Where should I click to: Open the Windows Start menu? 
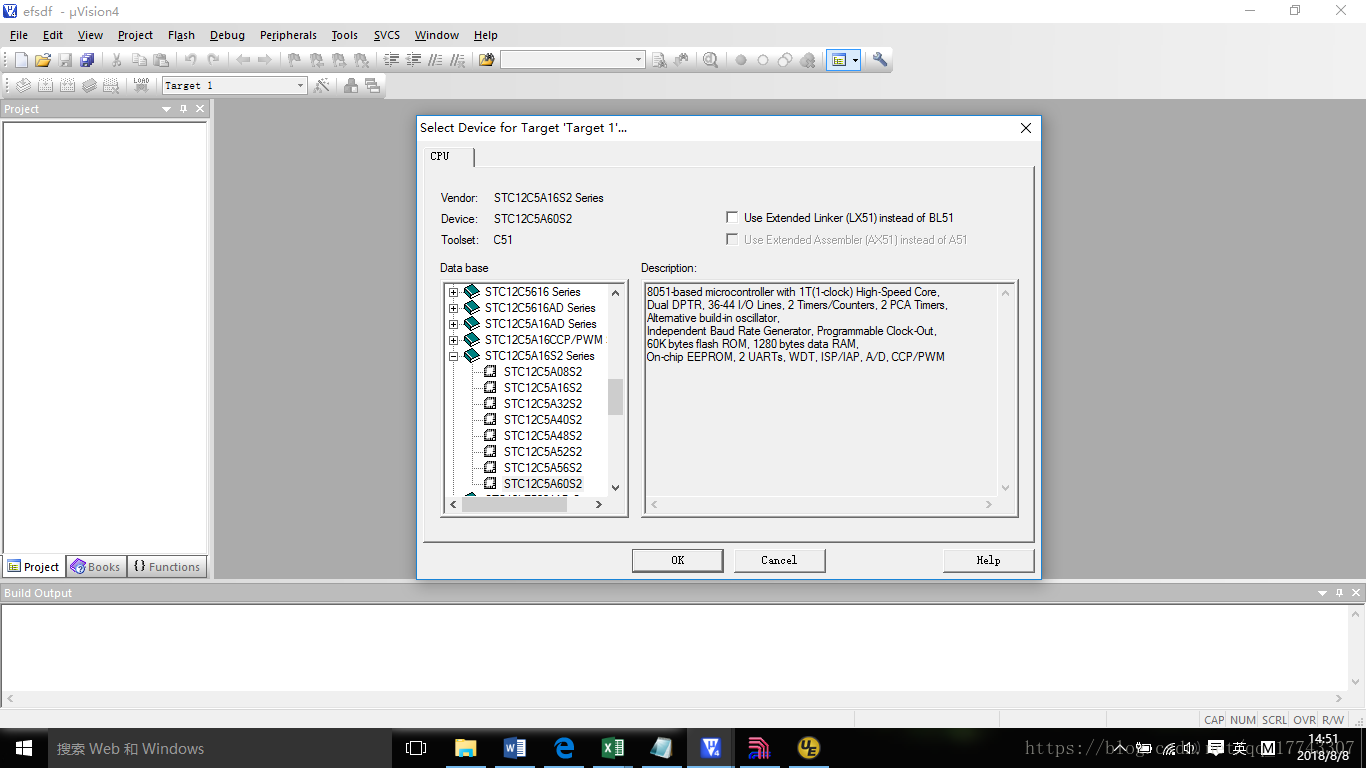24,748
